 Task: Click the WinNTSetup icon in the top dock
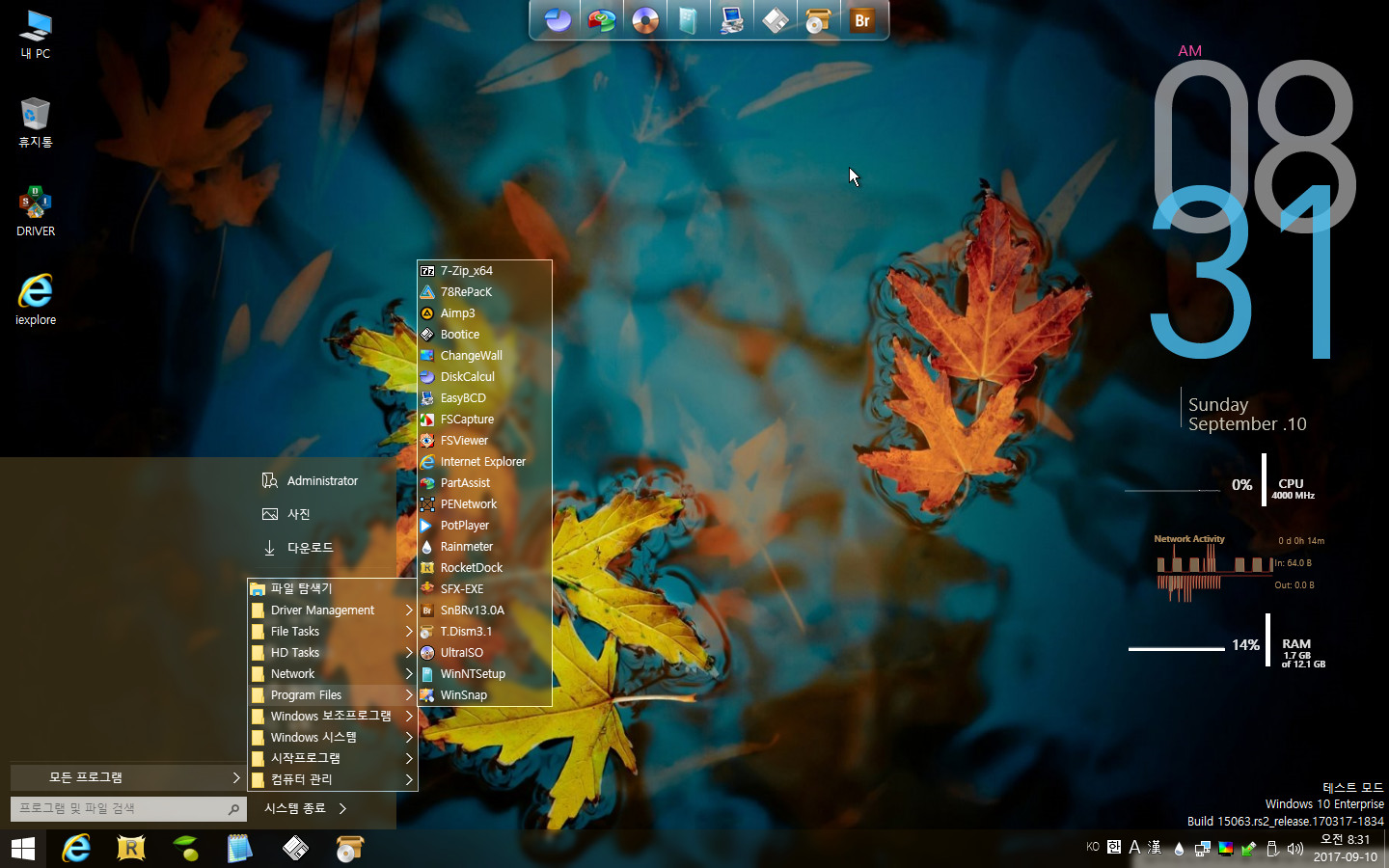point(689,19)
